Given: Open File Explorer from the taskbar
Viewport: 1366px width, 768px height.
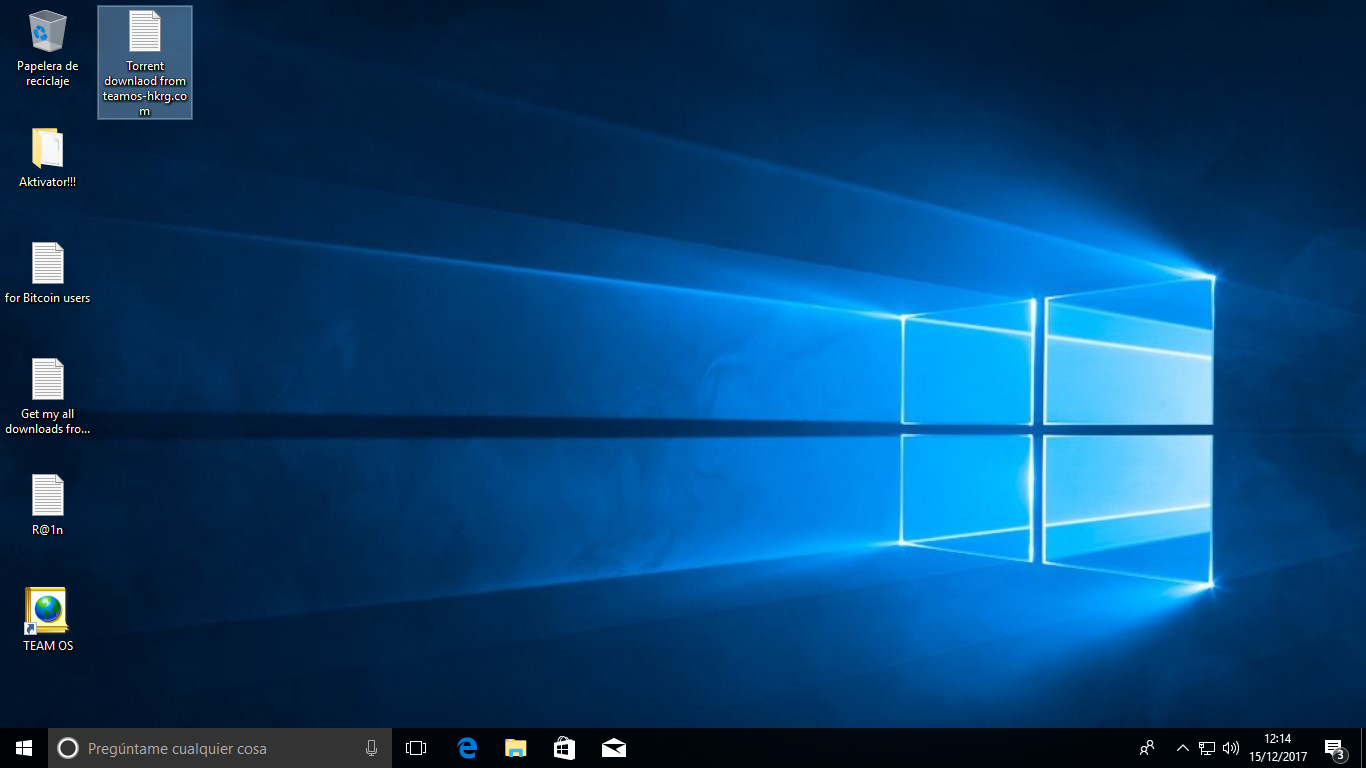Looking at the screenshot, I should tap(516, 748).
